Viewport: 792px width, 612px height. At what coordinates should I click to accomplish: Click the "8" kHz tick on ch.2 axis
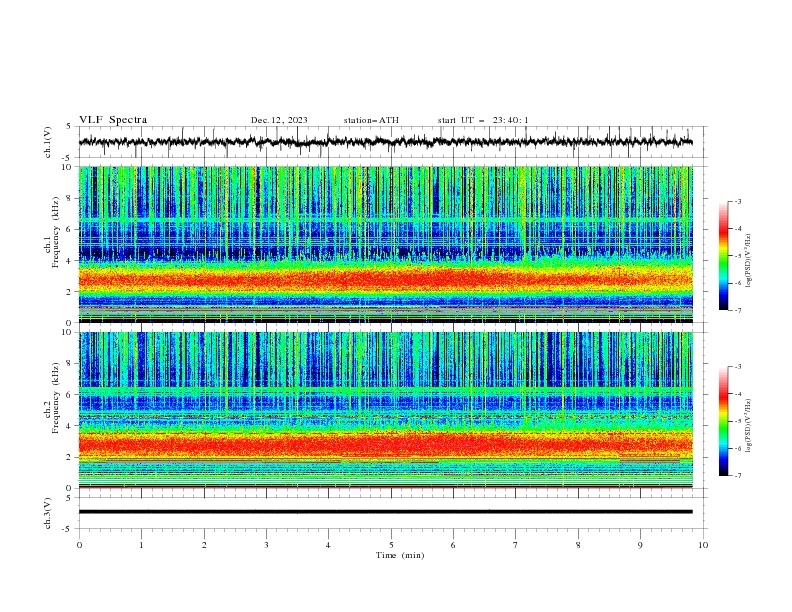pos(69,364)
